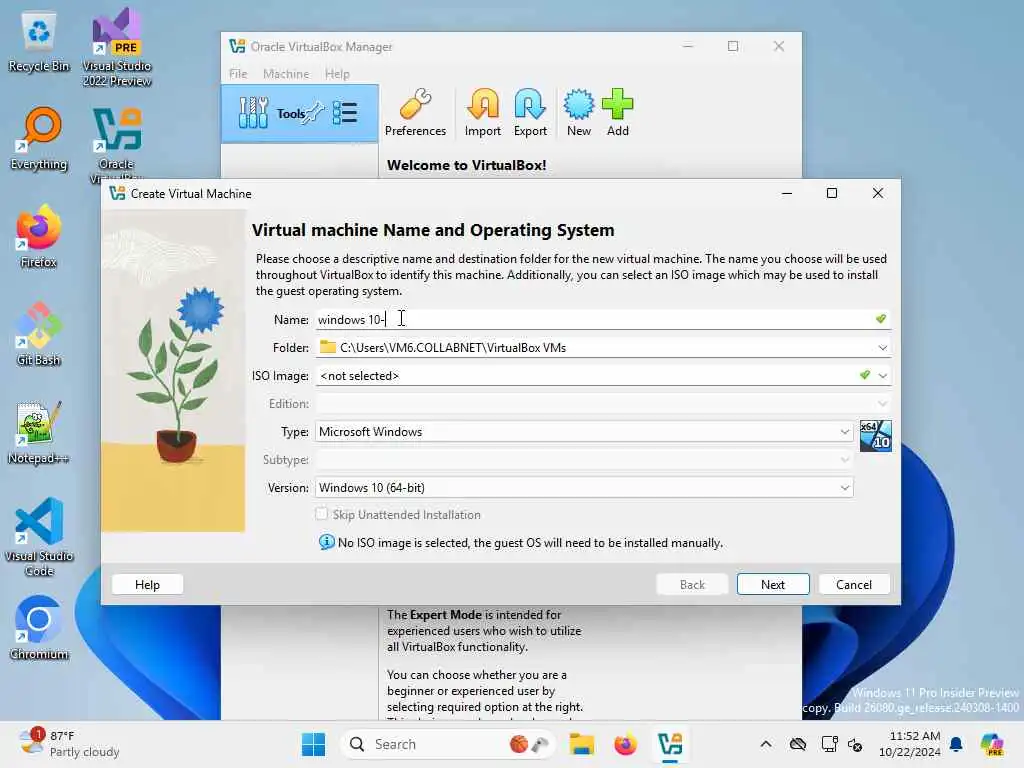Select the Tools entry in VirtualBox Manager
The width and height of the screenshot is (1024, 768).
(x=300, y=113)
